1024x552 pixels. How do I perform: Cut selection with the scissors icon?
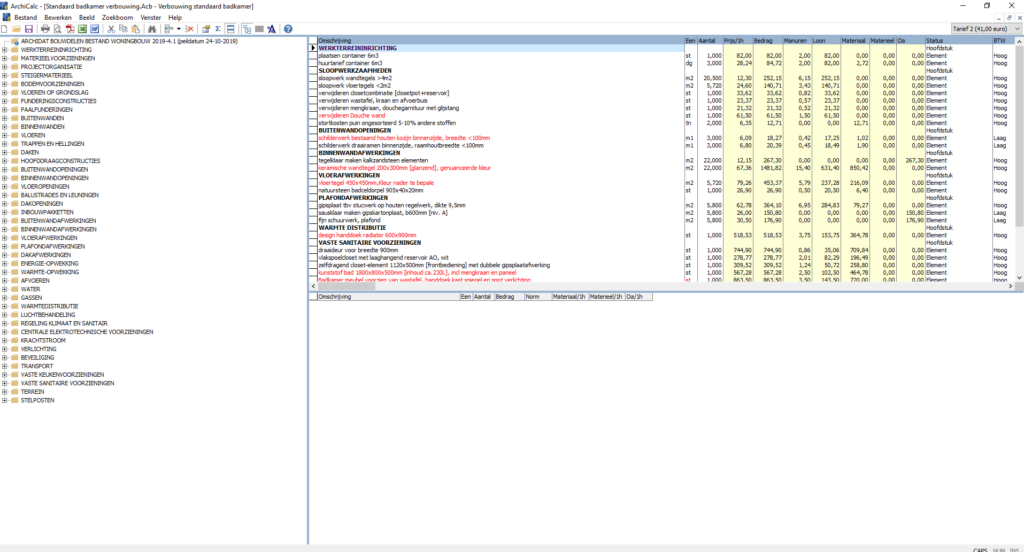click(111, 29)
